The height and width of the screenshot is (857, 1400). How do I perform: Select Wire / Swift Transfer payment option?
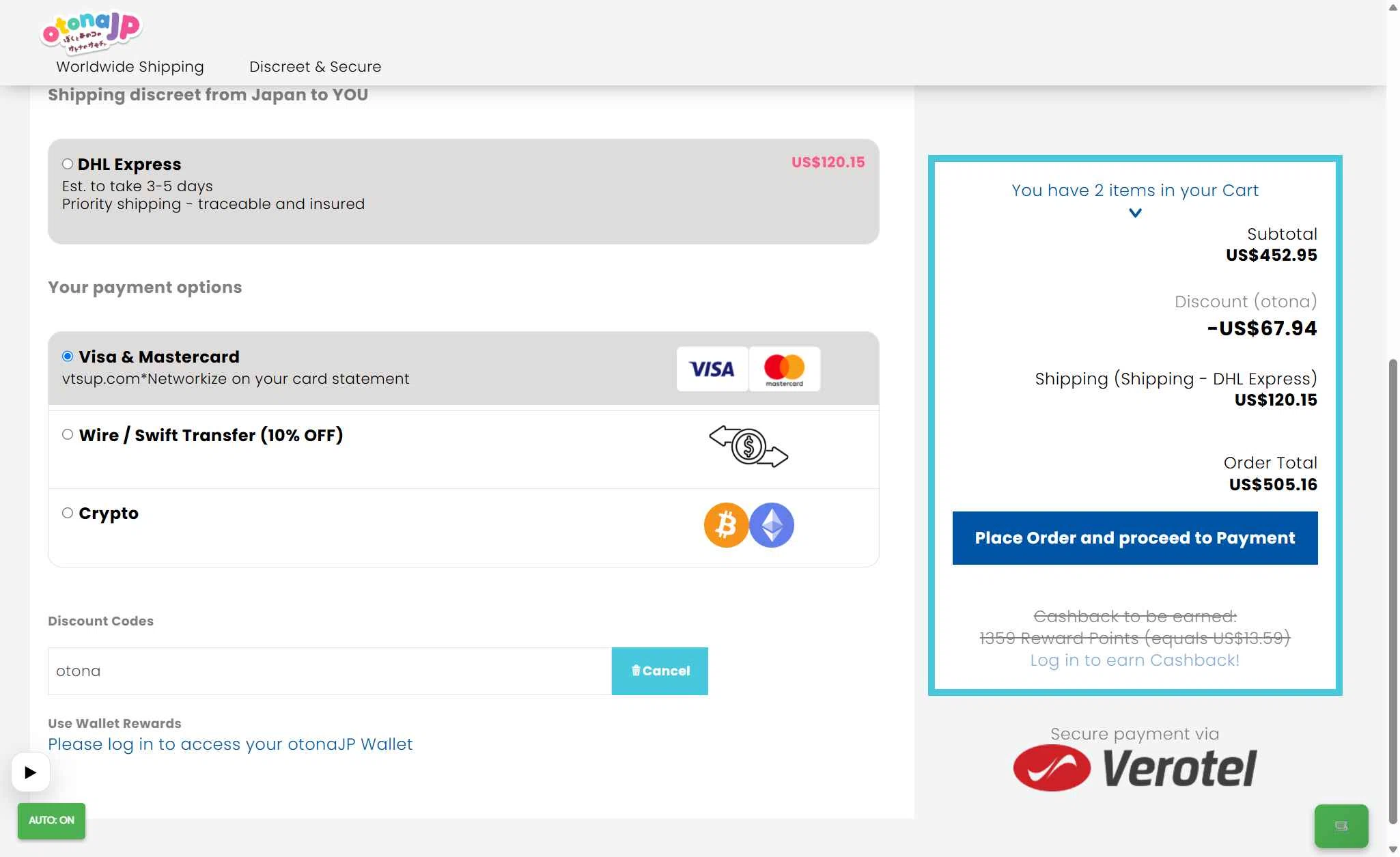(68, 434)
